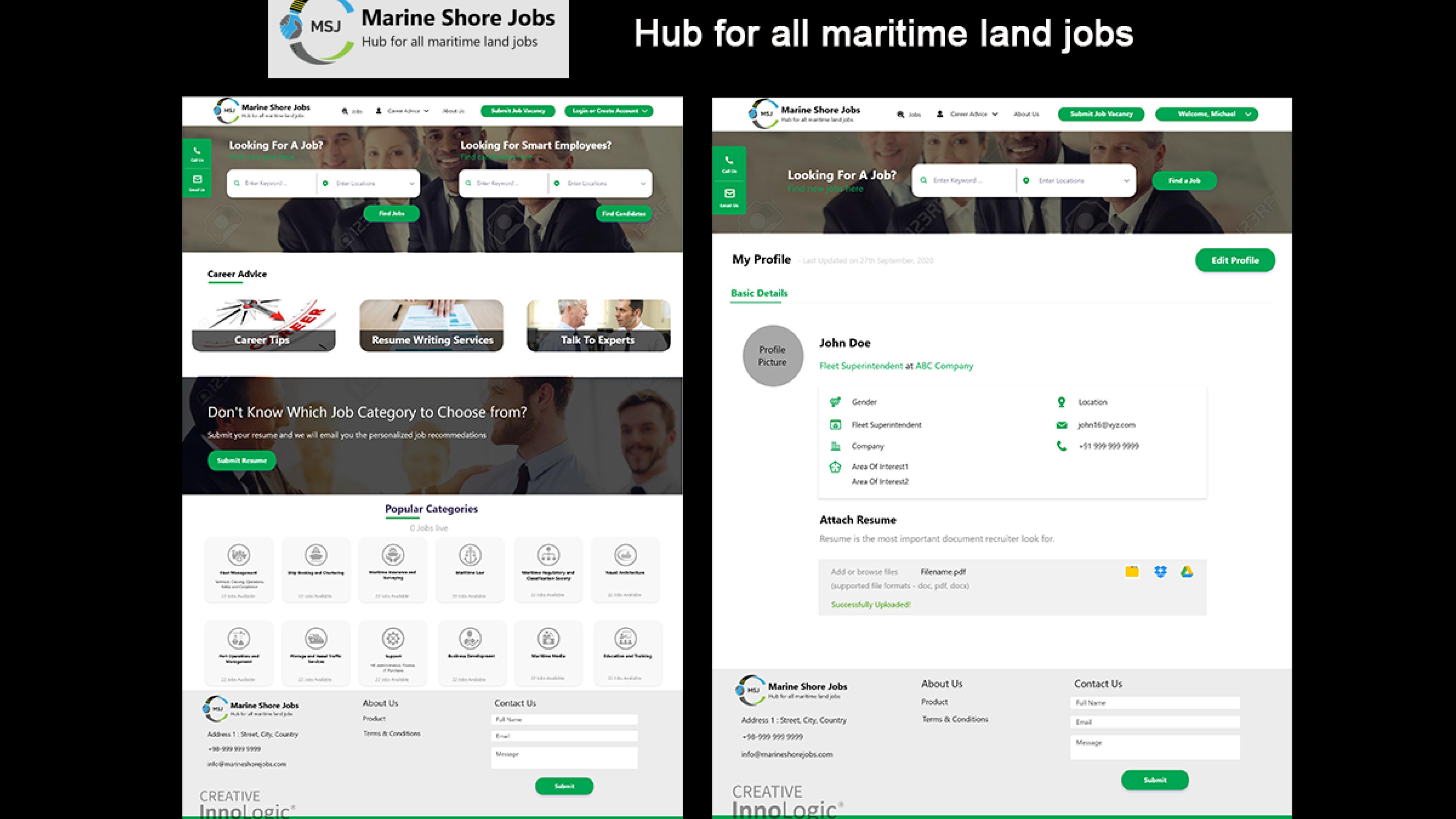This screenshot has height=819, width=1456.
Task: Open the Support gear category icon
Action: tap(393, 639)
